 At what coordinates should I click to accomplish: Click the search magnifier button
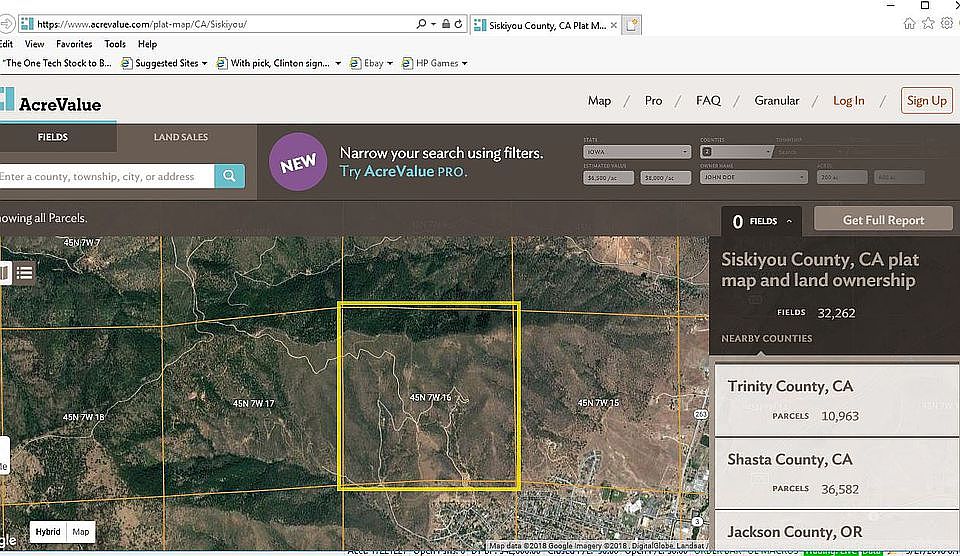[229, 177]
